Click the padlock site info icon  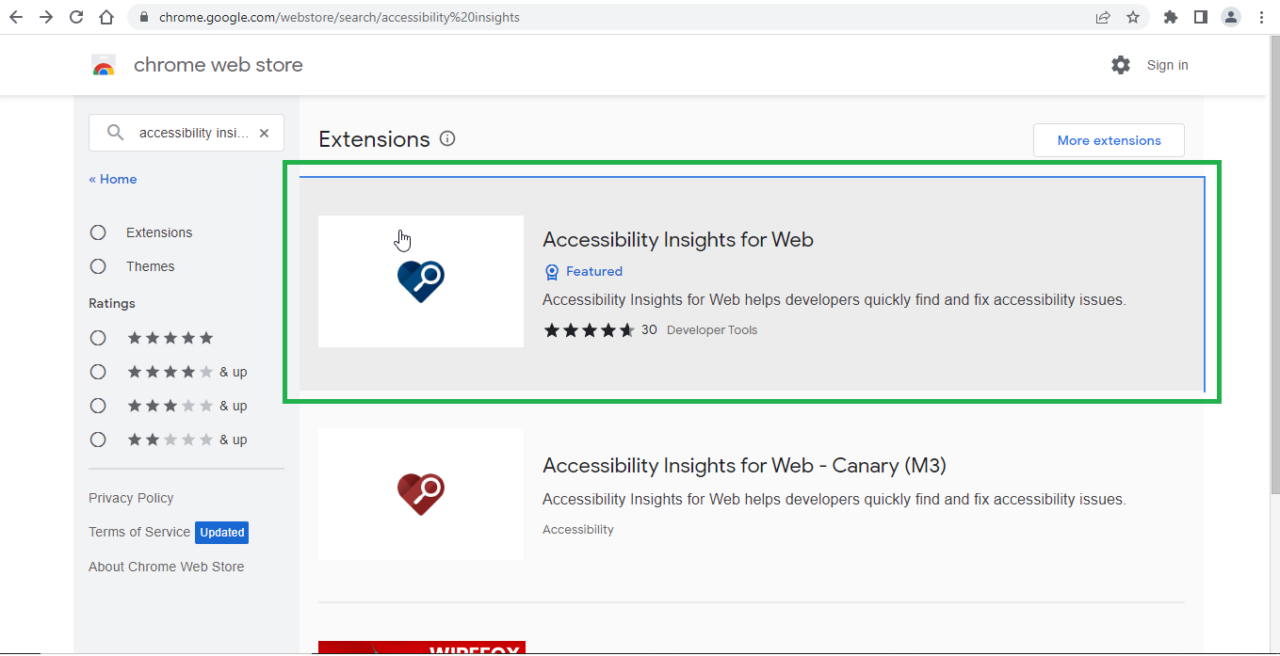[144, 17]
